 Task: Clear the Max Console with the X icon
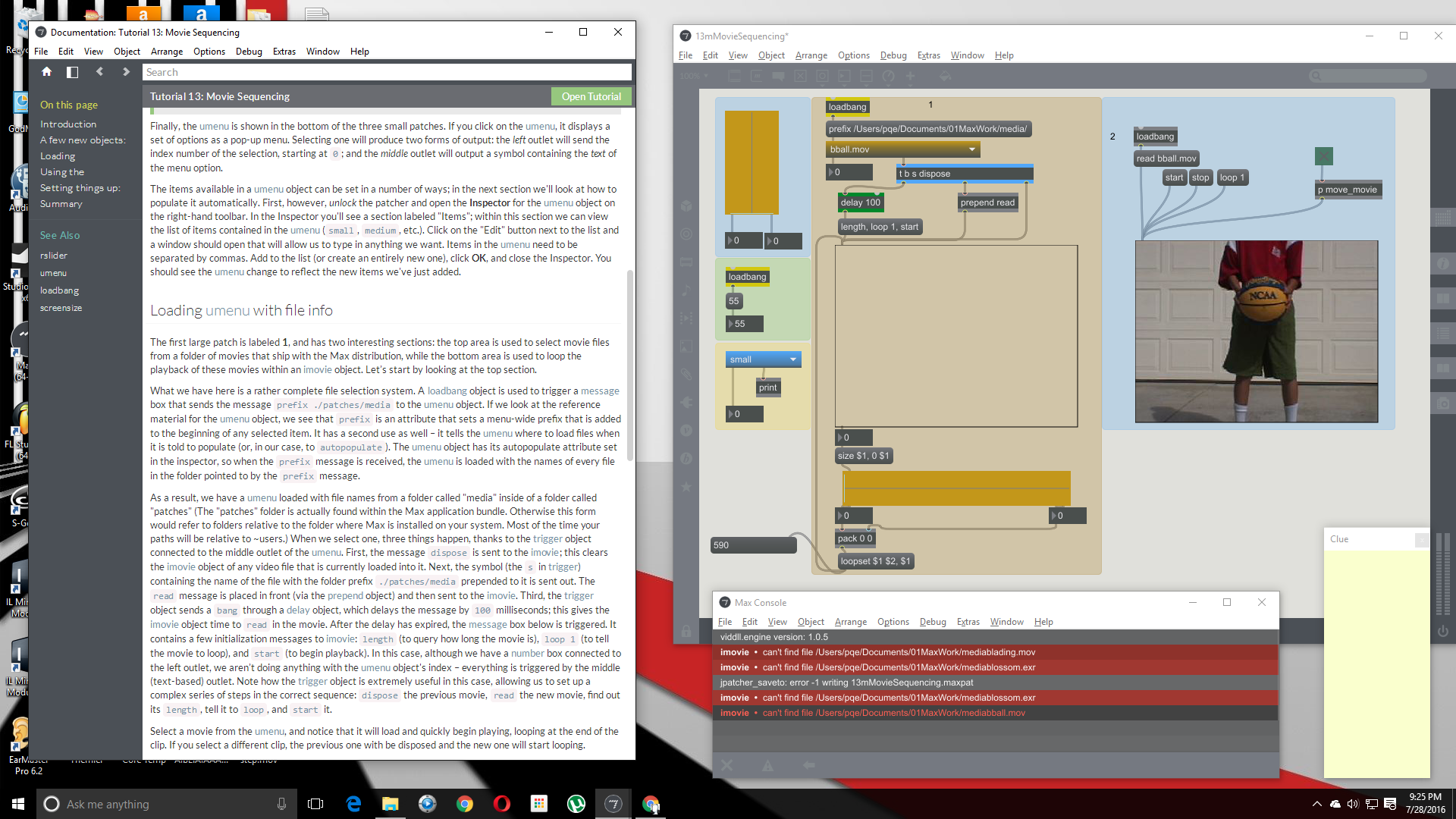(726, 766)
